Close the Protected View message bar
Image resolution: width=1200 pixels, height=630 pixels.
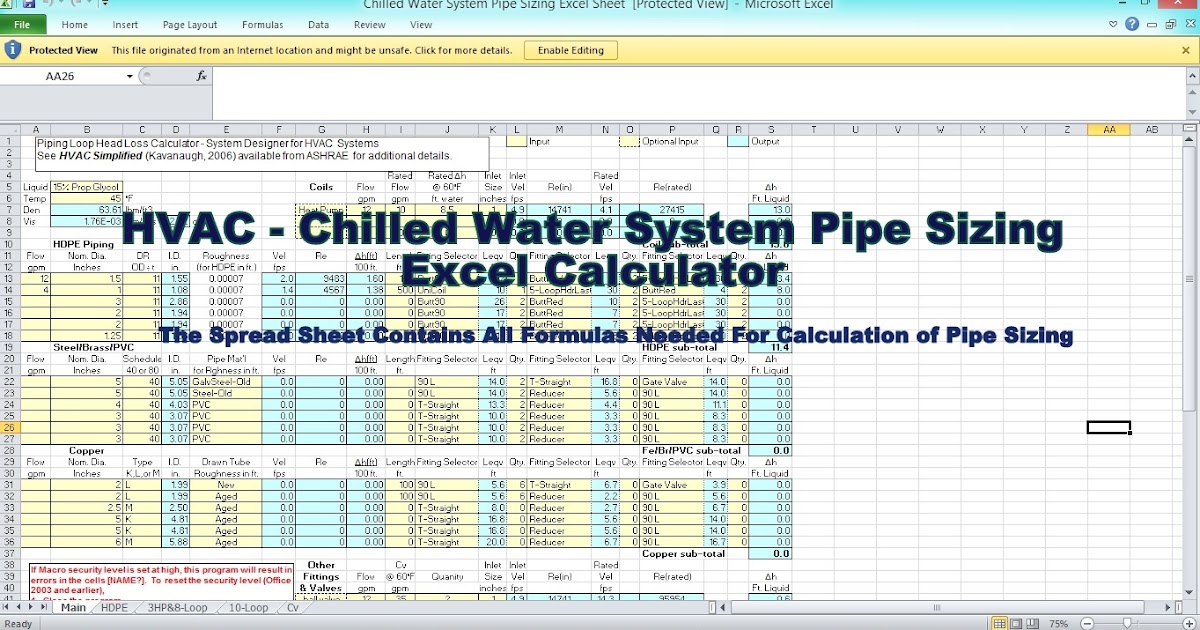tap(1188, 50)
